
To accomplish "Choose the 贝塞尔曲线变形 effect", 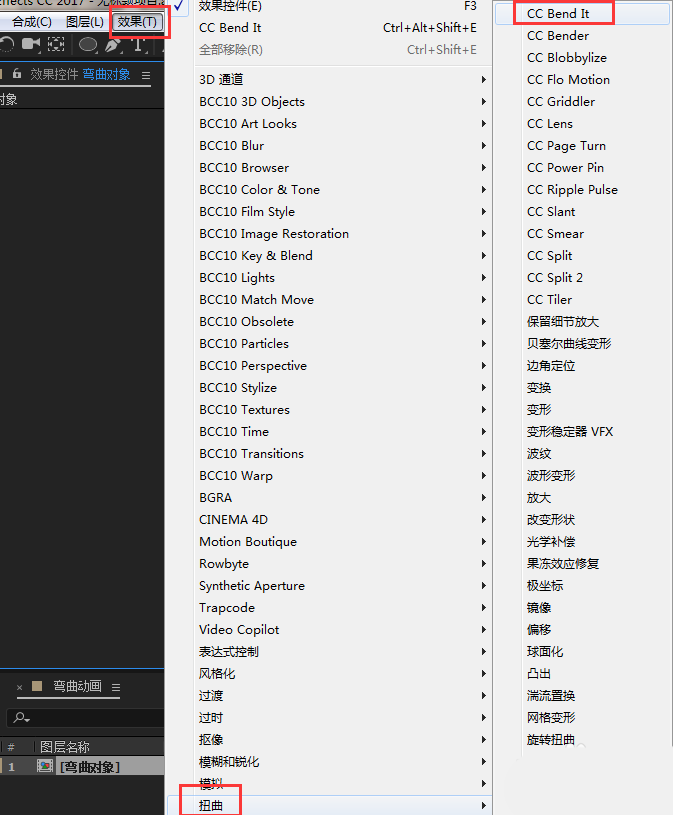I will [x=569, y=344].
